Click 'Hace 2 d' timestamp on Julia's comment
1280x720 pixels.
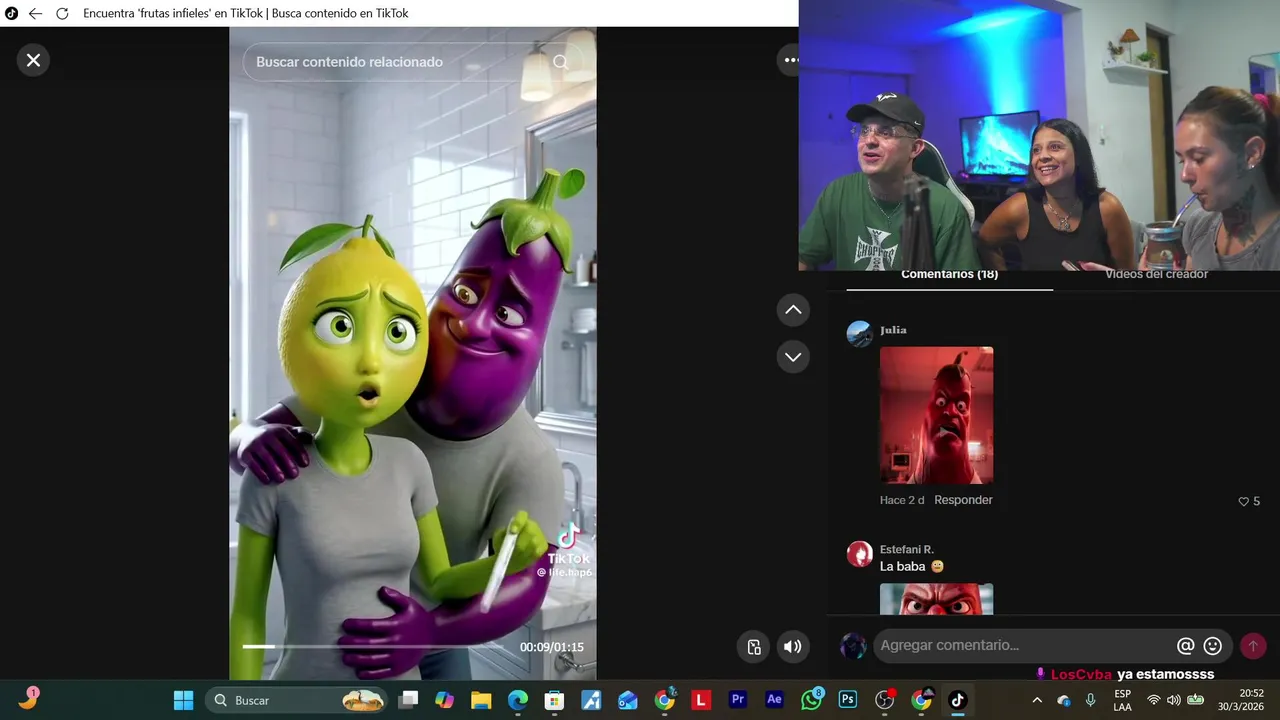pyautogui.click(x=902, y=500)
